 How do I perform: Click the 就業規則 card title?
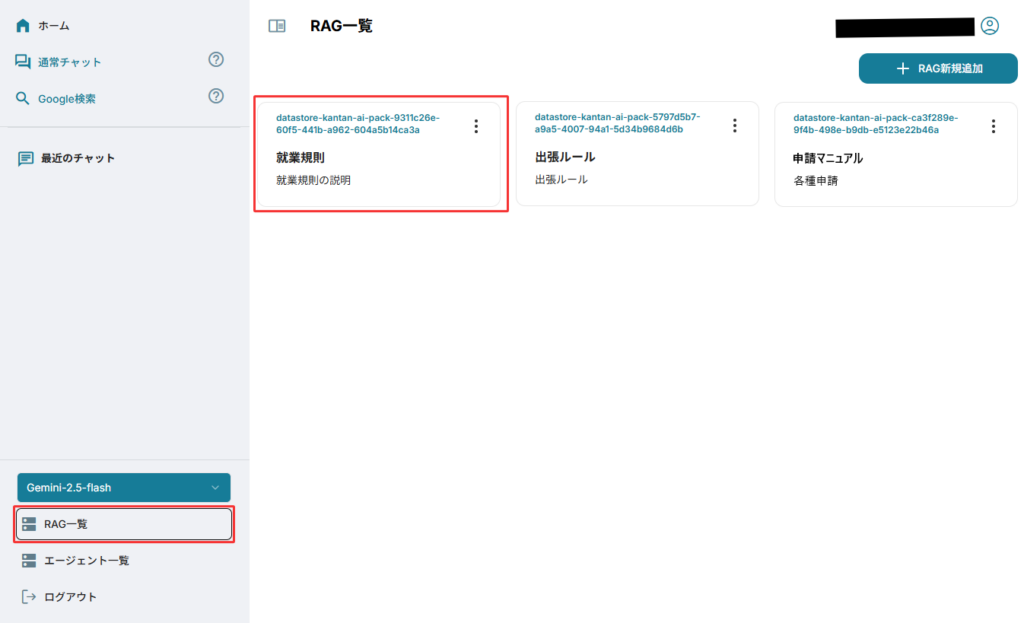[300, 158]
